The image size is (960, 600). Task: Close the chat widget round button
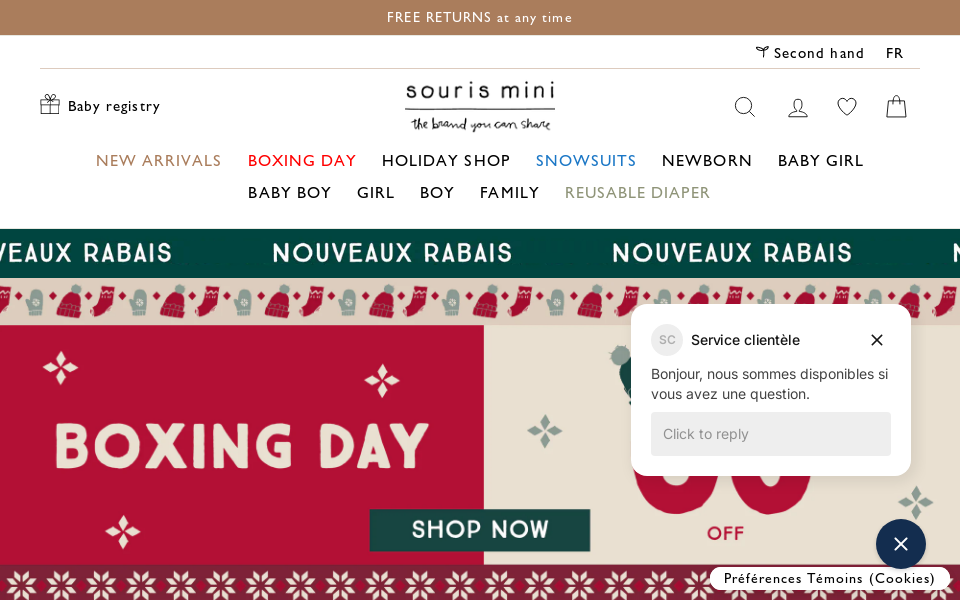click(900, 544)
